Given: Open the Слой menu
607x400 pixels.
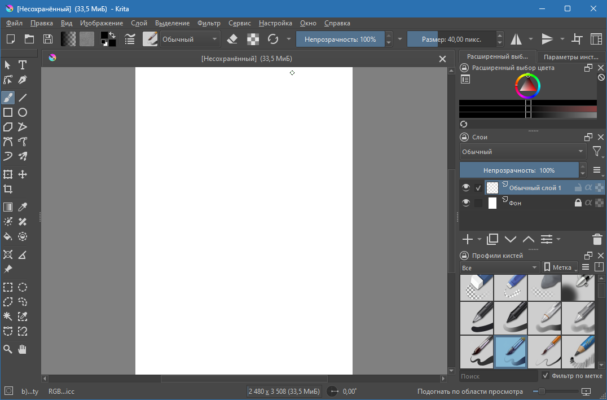Looking at the screenshot, I should point(139,23).
